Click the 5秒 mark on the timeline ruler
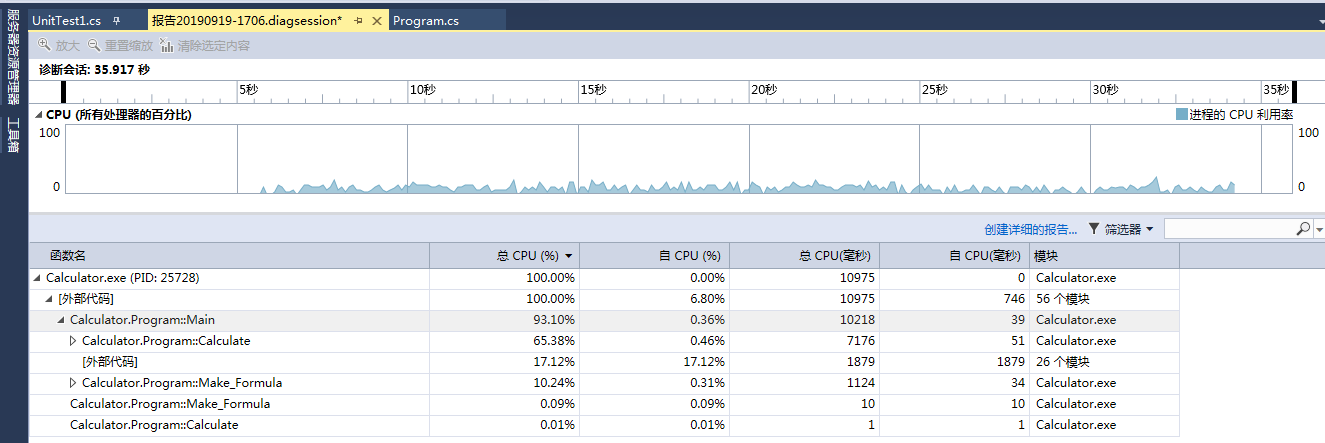Image resolution: width=1325 pixels, height=443 pixels. click(x=248, y=90)
